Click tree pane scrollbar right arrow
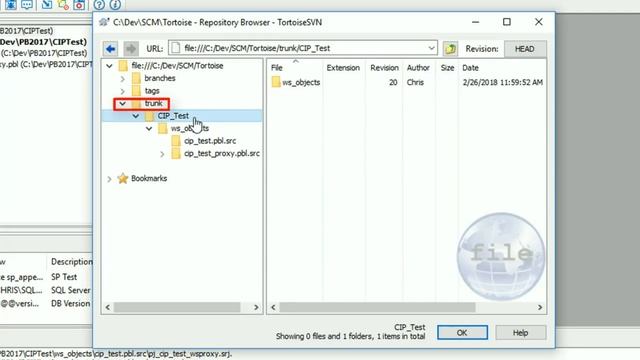The height and width of the screenshot is (360, 640). click(256, 307)
